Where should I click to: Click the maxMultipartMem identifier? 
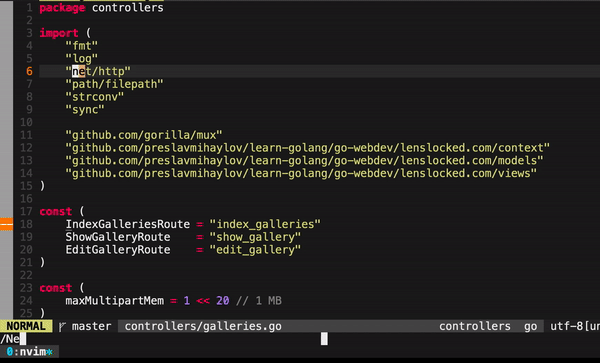point(114,301)
